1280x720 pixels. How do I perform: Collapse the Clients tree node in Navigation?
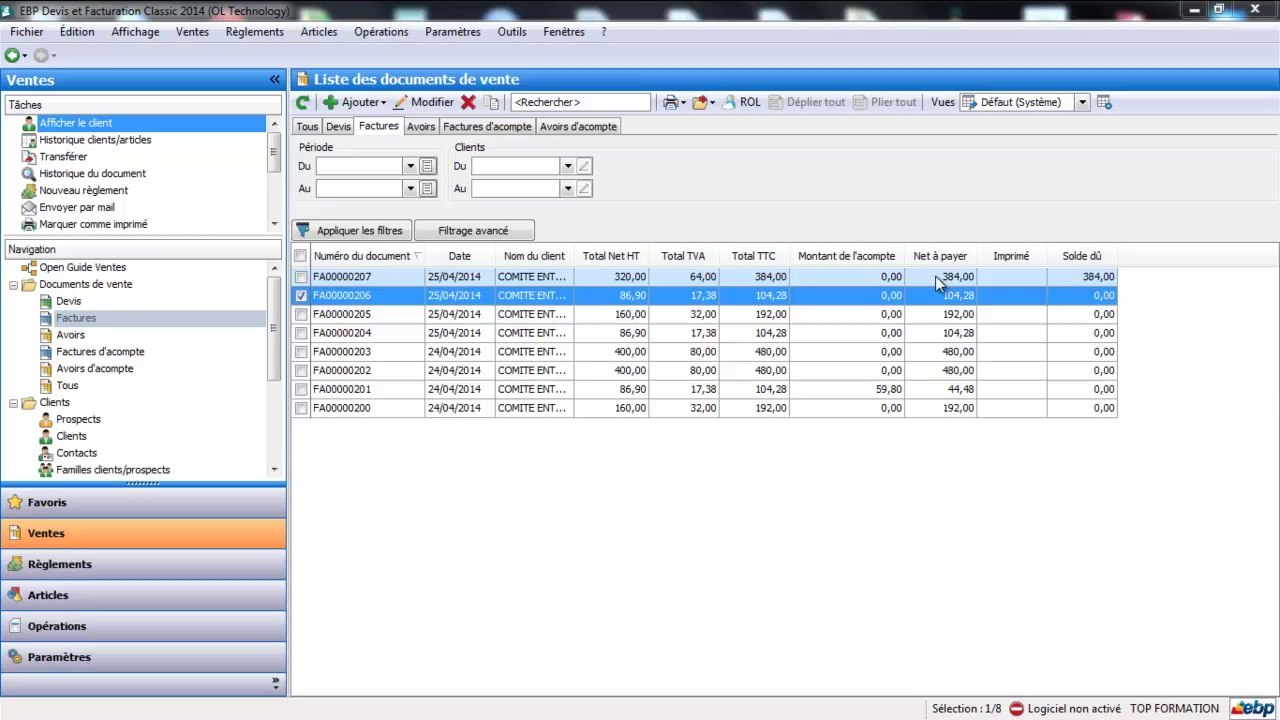click(14, 403)
